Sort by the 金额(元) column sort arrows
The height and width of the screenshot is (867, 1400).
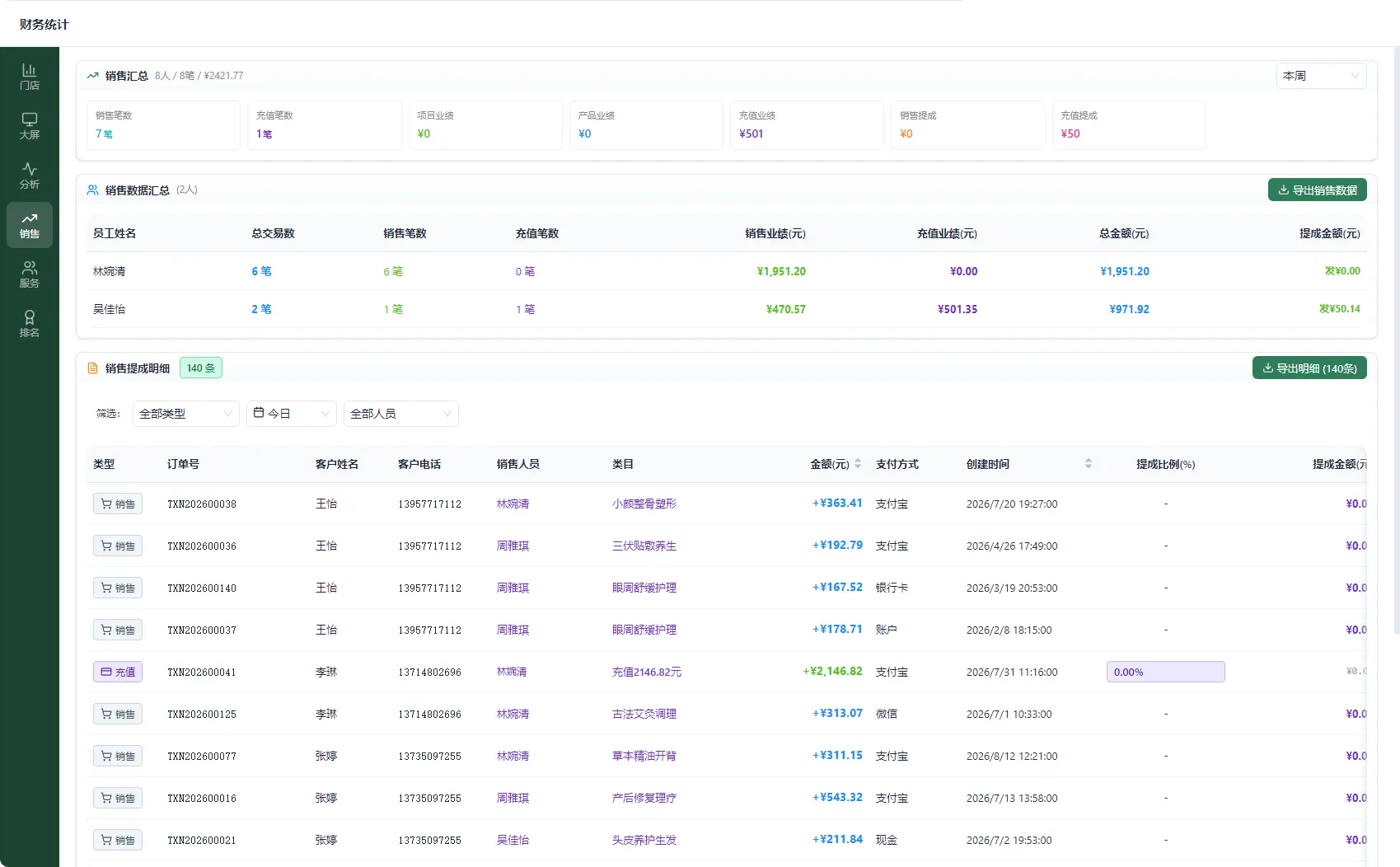click(858, 464)
